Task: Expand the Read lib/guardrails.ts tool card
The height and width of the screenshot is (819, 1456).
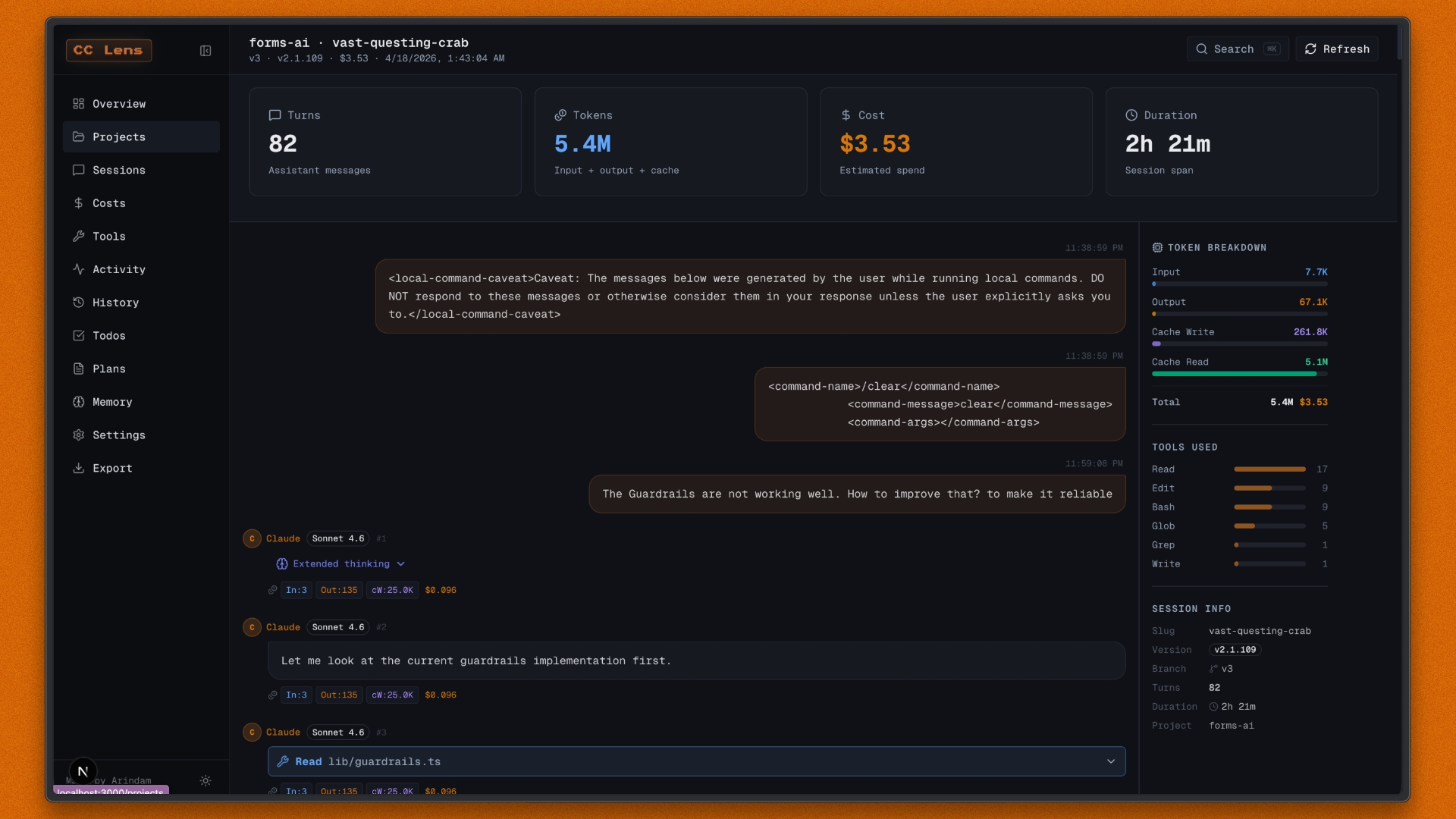Action: tap(1111, 761)
